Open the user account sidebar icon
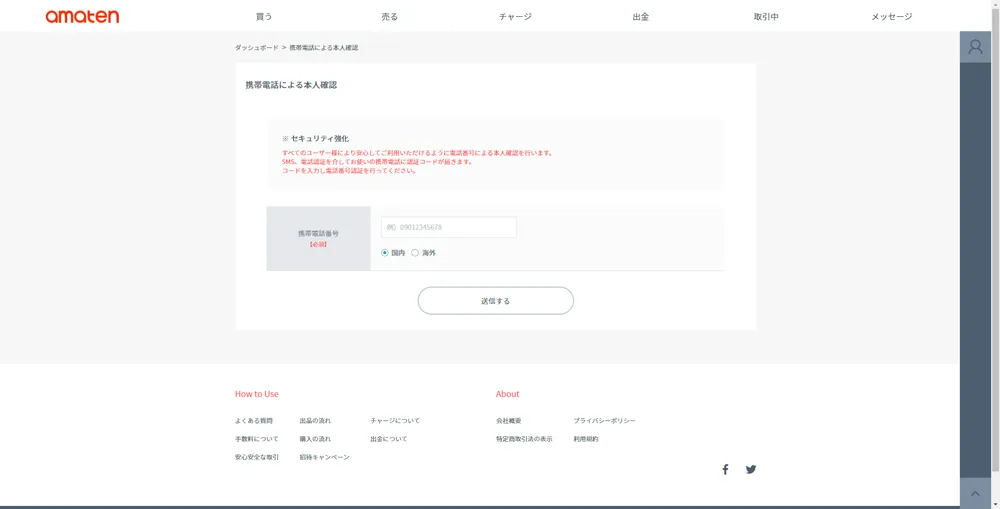The image size is (1000, 509). coord(975,47)
